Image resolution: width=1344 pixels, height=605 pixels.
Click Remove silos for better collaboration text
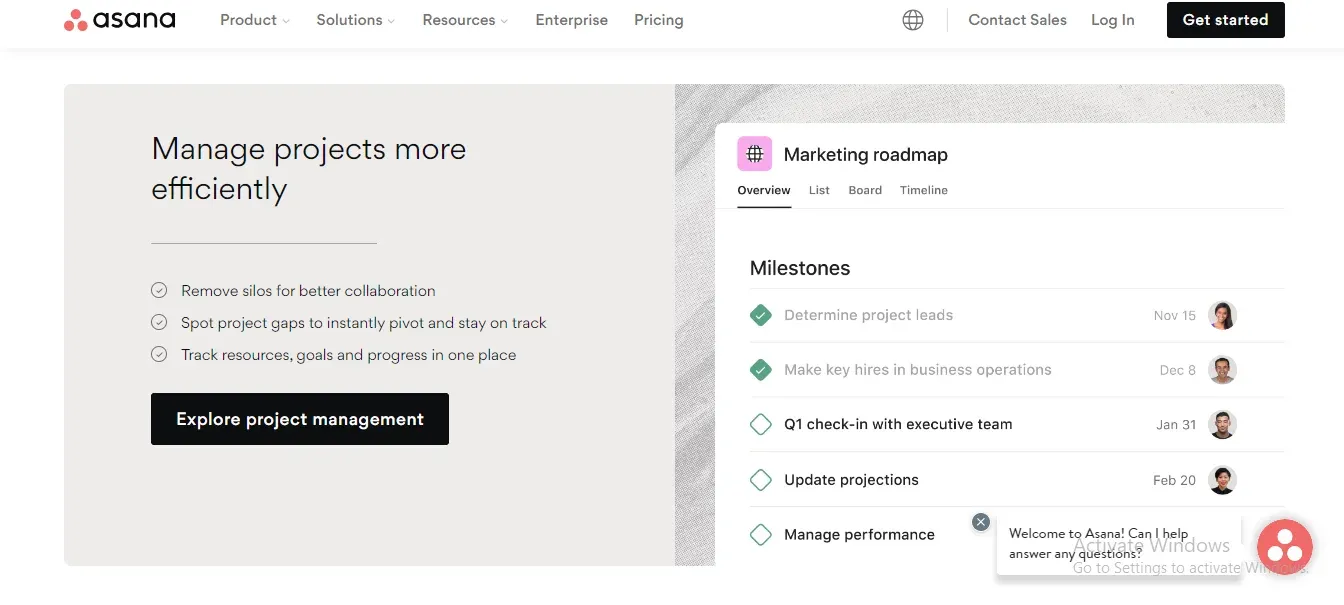[x=308, y=291]
